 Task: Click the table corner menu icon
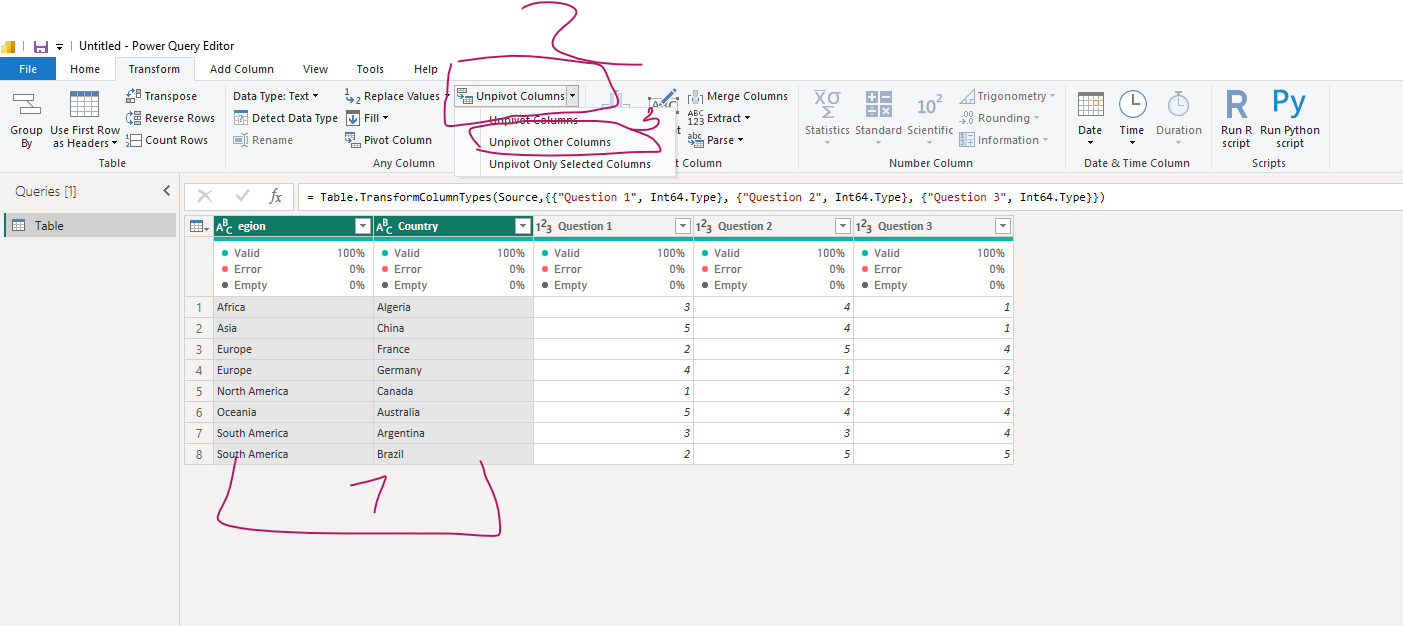coord(199,227)
